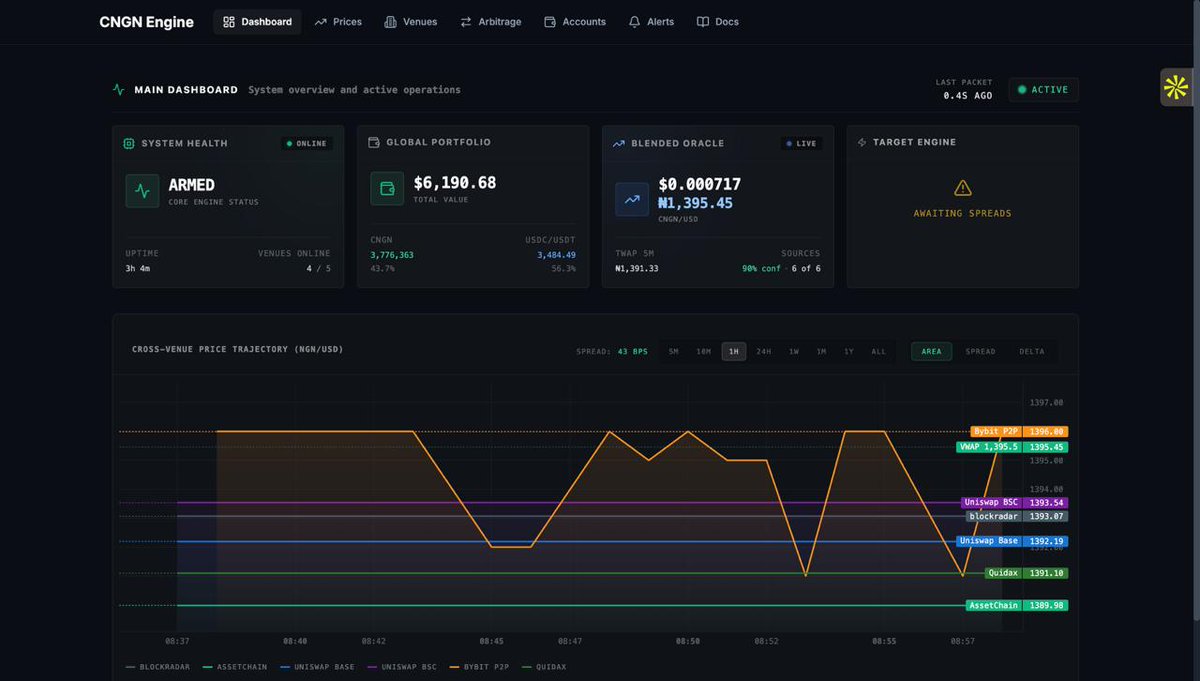Set chart range to 1Y

(x=849, y=352)
